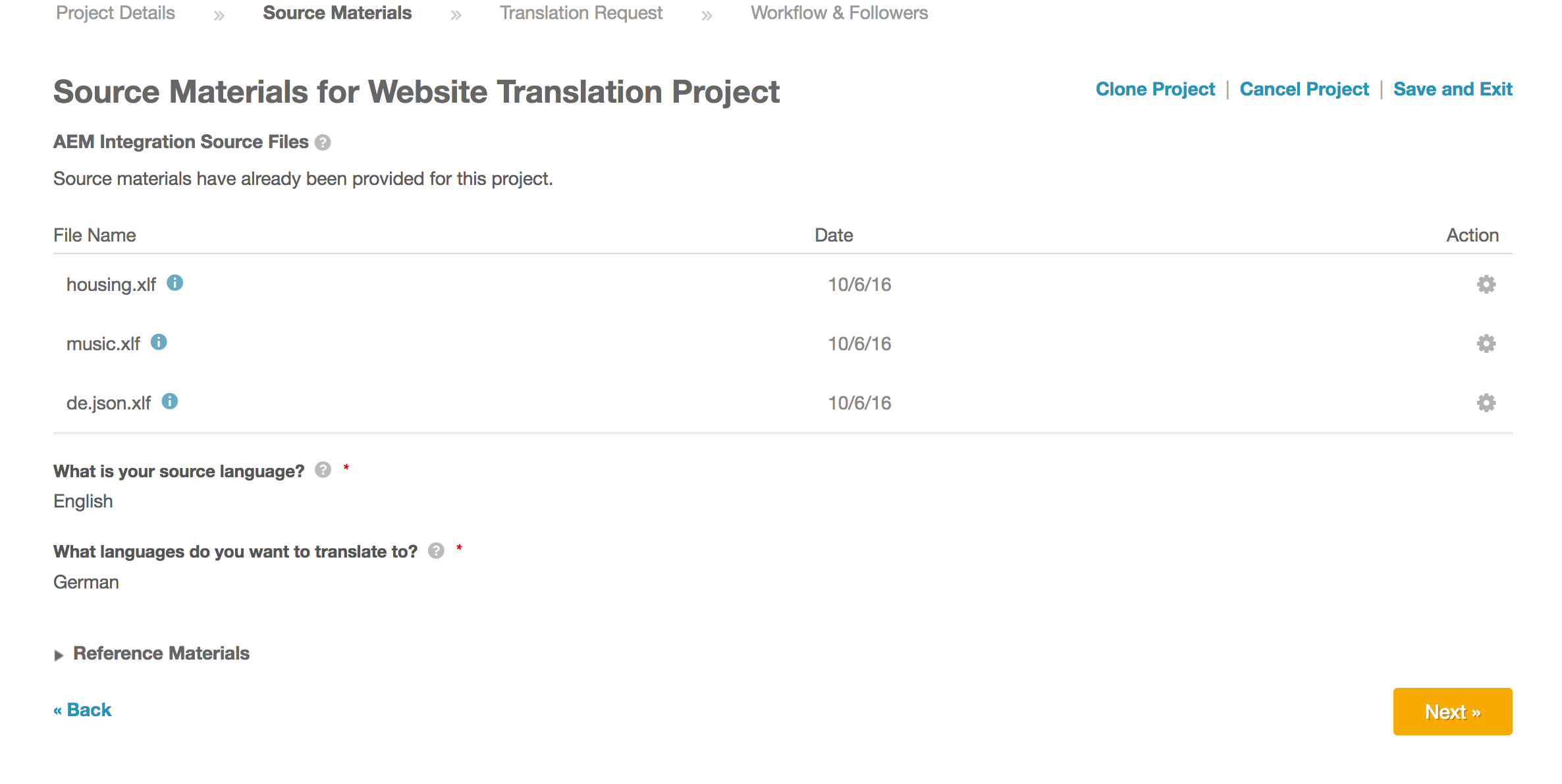Click Save and Exit
The width and height of the screenshot is (1562, 784).
coord(1453,90)
